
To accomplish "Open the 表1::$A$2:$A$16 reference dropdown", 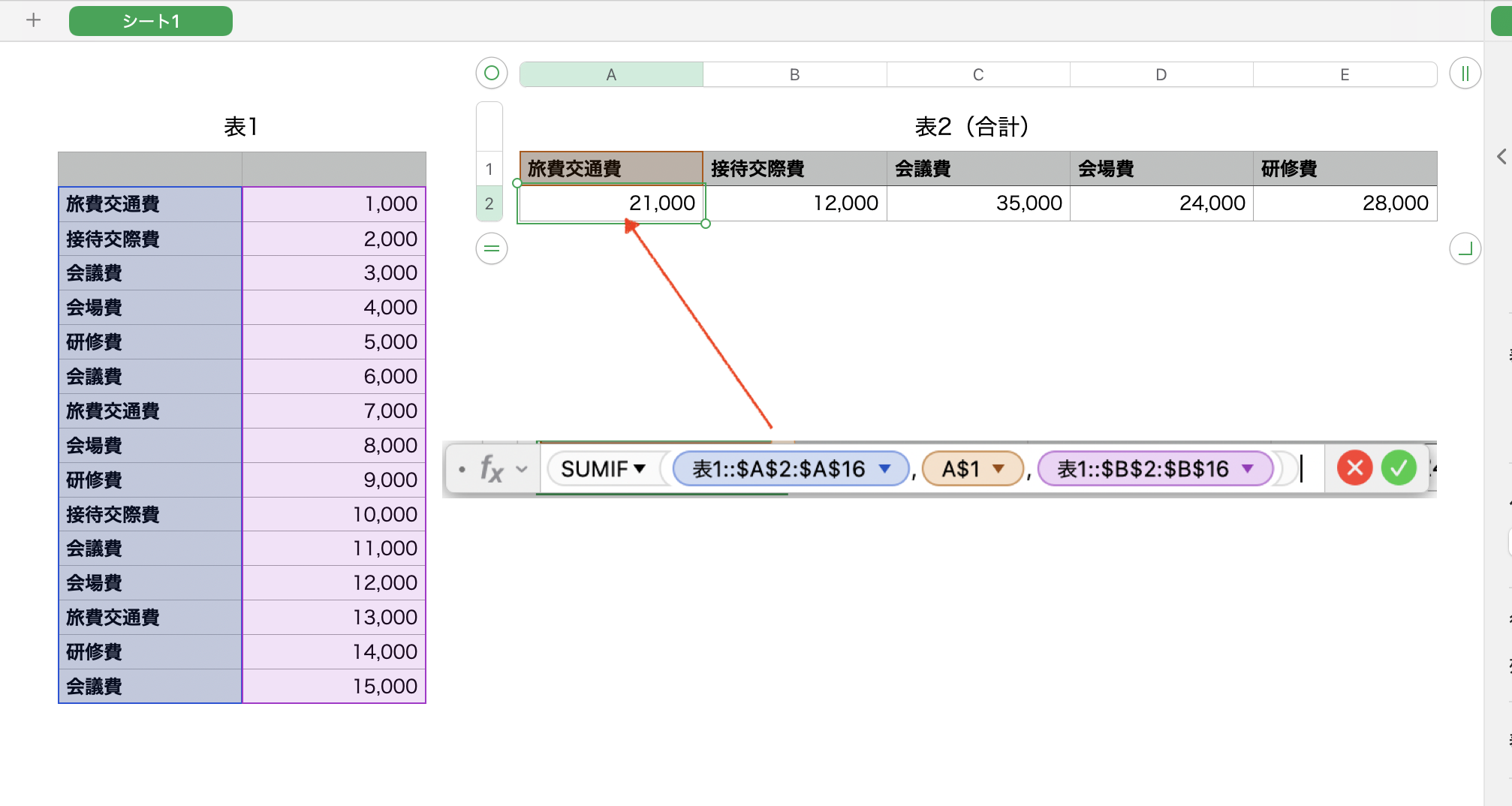I will tap(885, 469).
